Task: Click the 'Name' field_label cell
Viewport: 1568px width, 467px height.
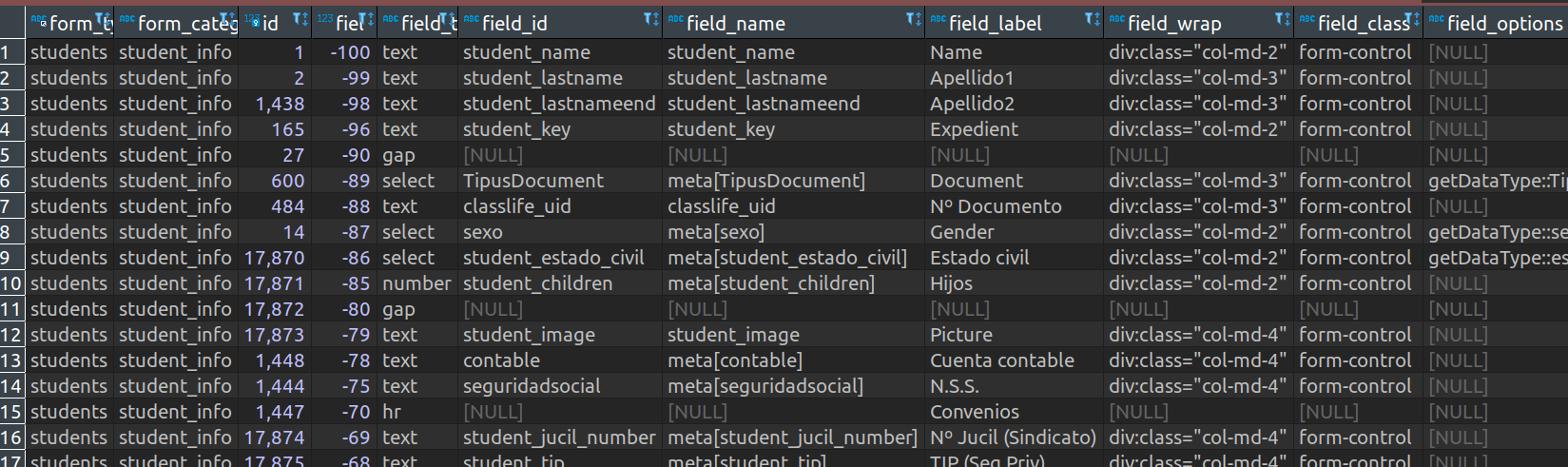Action: click(1014, 52)
